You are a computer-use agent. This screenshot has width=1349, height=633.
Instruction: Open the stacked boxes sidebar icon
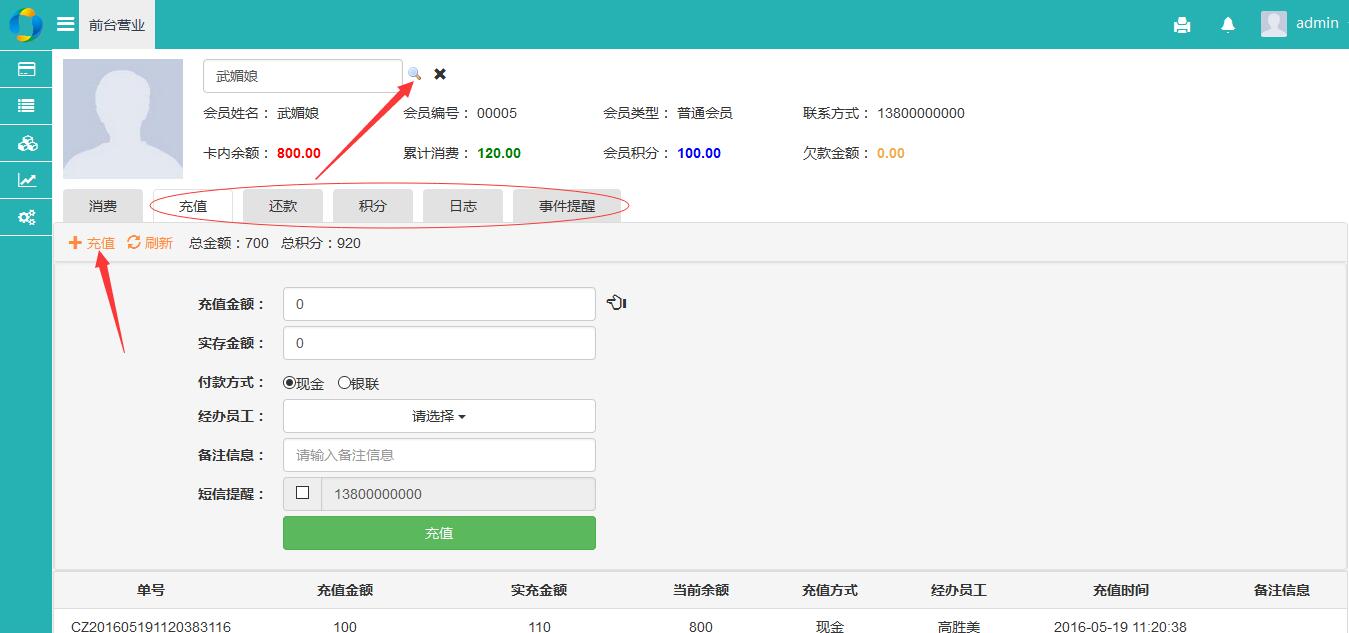point(27,143)
